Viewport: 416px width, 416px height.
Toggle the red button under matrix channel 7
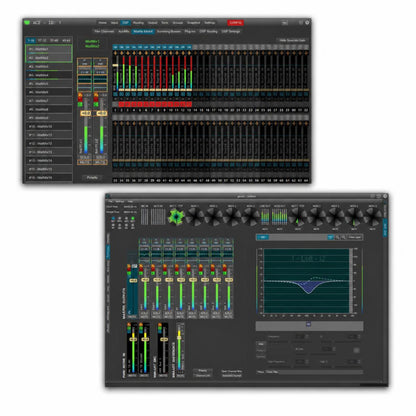(x=152, y=104)
